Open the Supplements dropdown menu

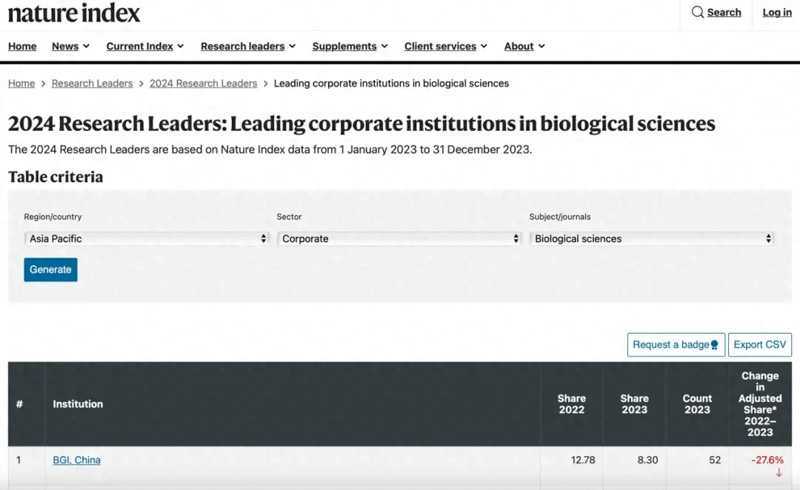350,46
